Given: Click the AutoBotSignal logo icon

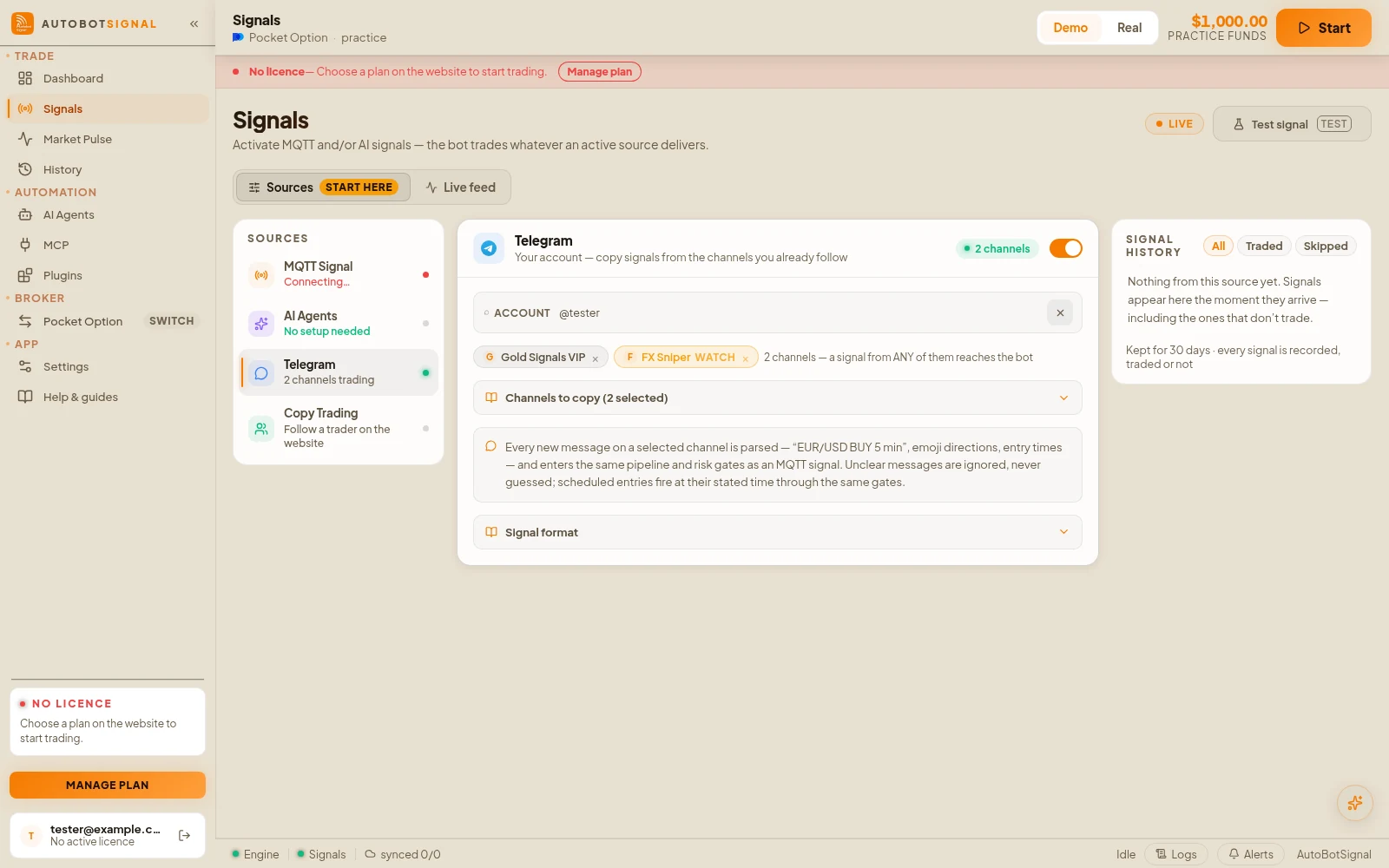Looking at the screenshot, I should 23,23.
